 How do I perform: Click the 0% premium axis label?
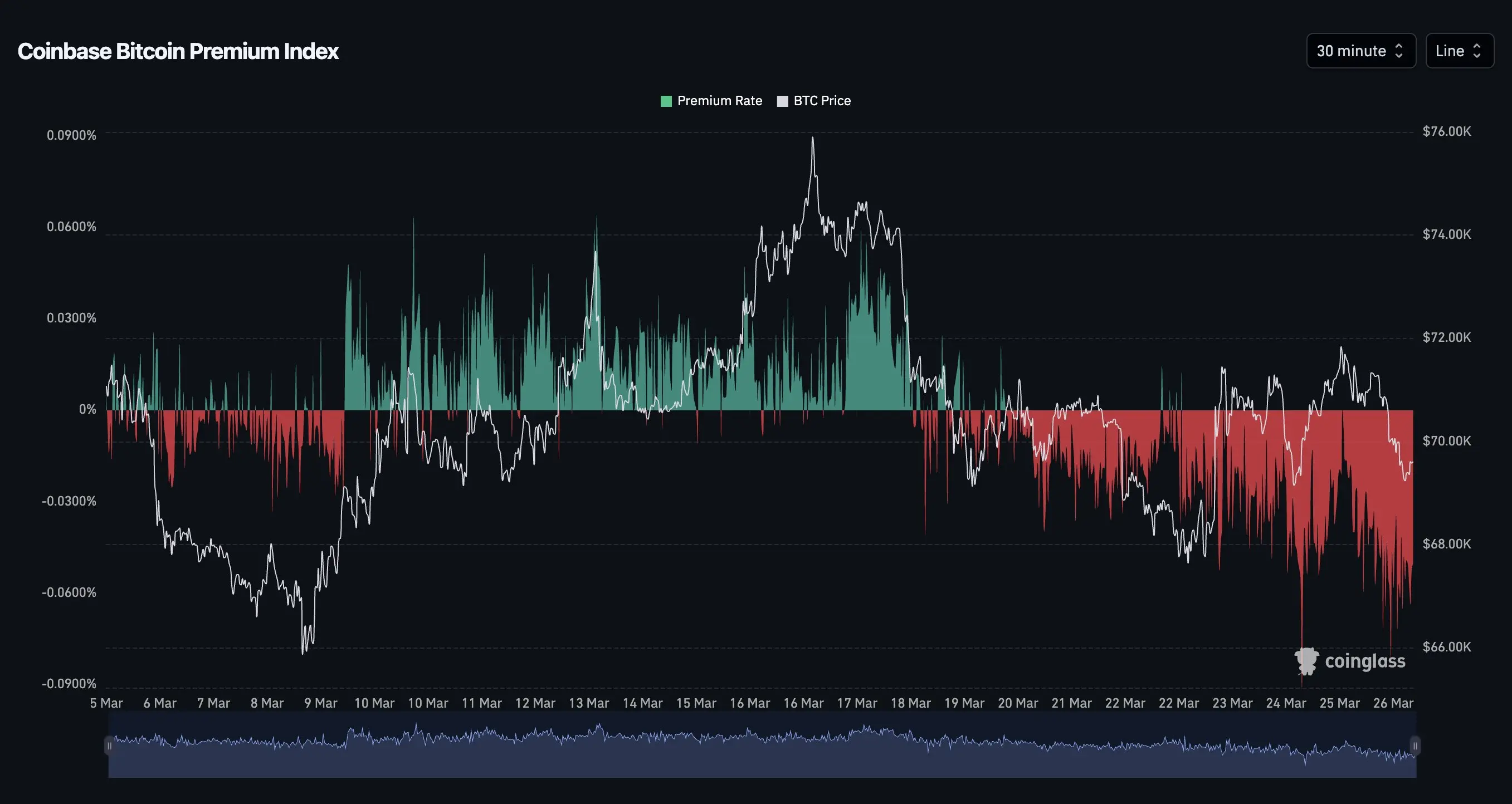click(x=87, y=409)
